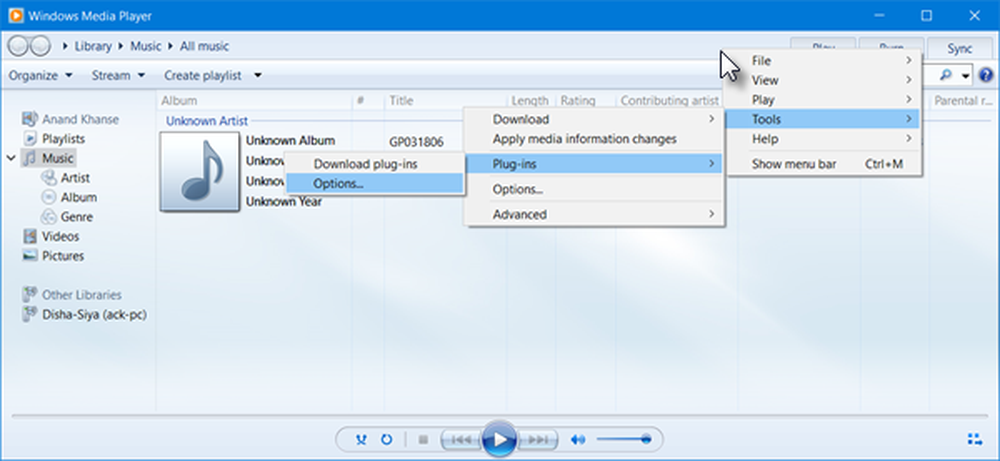Click Music in the breadcrumb
1000x461 pixels.
tap(146, 46)
